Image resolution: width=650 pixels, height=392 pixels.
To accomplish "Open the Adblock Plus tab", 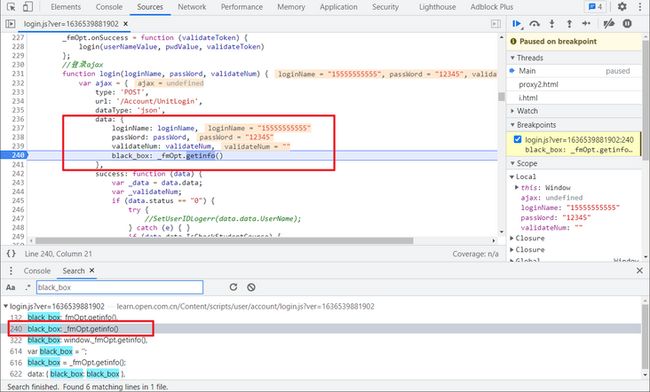I will (492, 7).
